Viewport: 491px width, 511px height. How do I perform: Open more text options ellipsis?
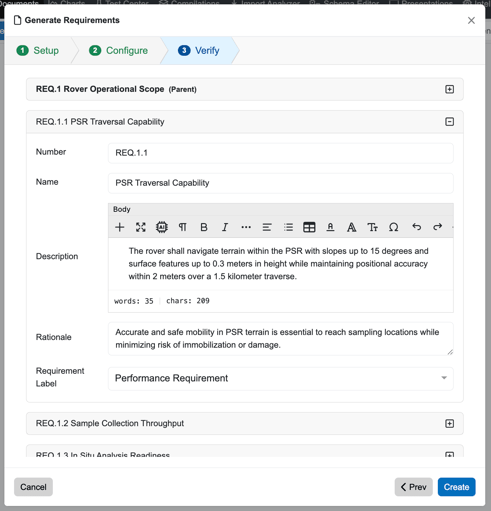click(246, 227)
